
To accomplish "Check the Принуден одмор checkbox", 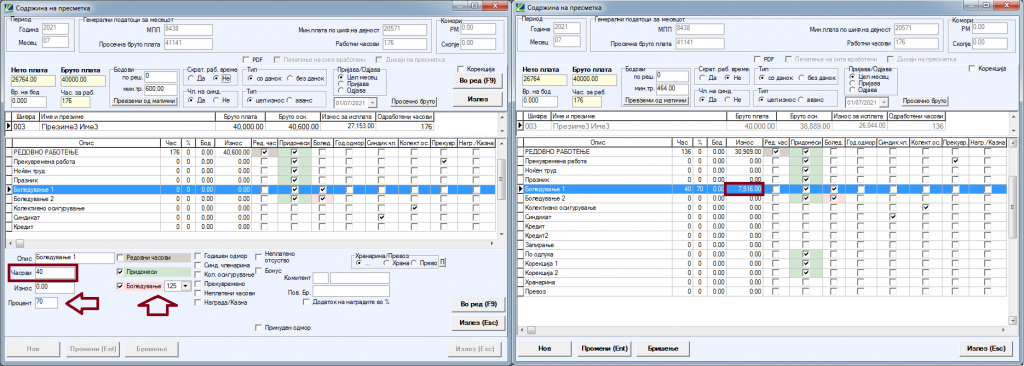I will pos(259,327).
